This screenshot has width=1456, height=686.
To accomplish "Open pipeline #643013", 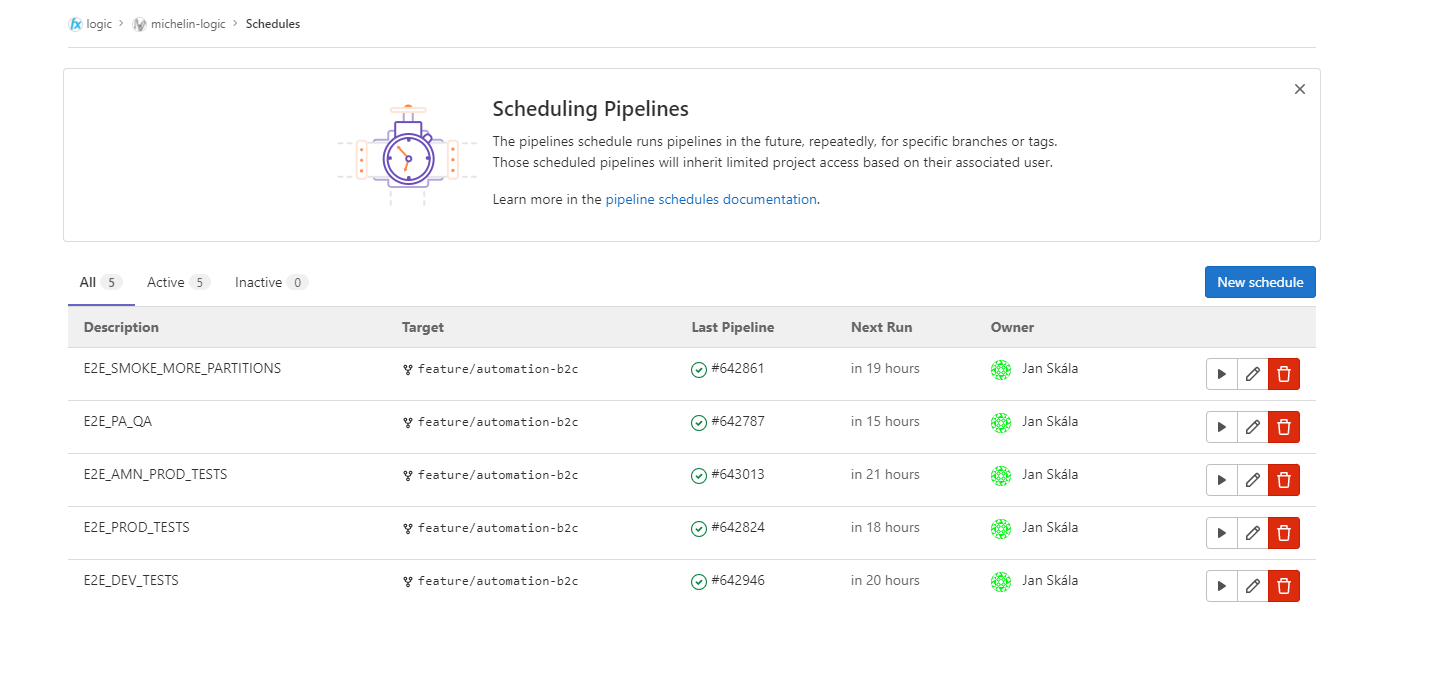I will (737, 475).
